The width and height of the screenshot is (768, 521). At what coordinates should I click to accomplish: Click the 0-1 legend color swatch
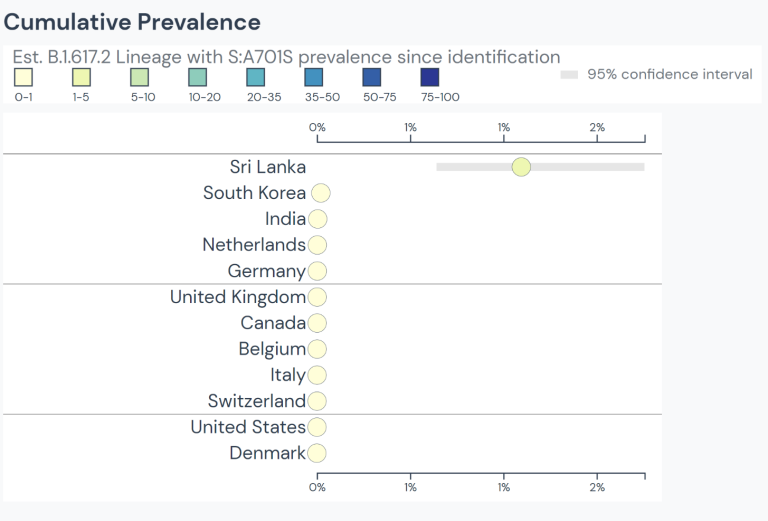pyautogui.click(x=23, y=77)
